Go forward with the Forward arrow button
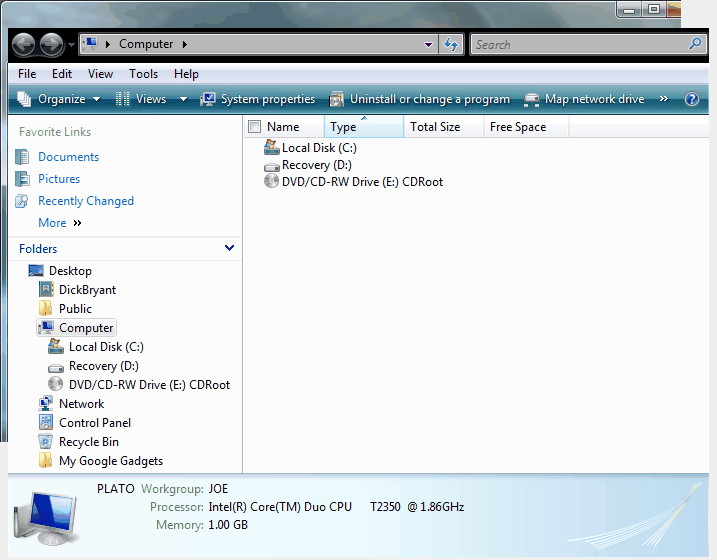The height and width of the screenshot is (560, 717). click(x=51, y=45)
